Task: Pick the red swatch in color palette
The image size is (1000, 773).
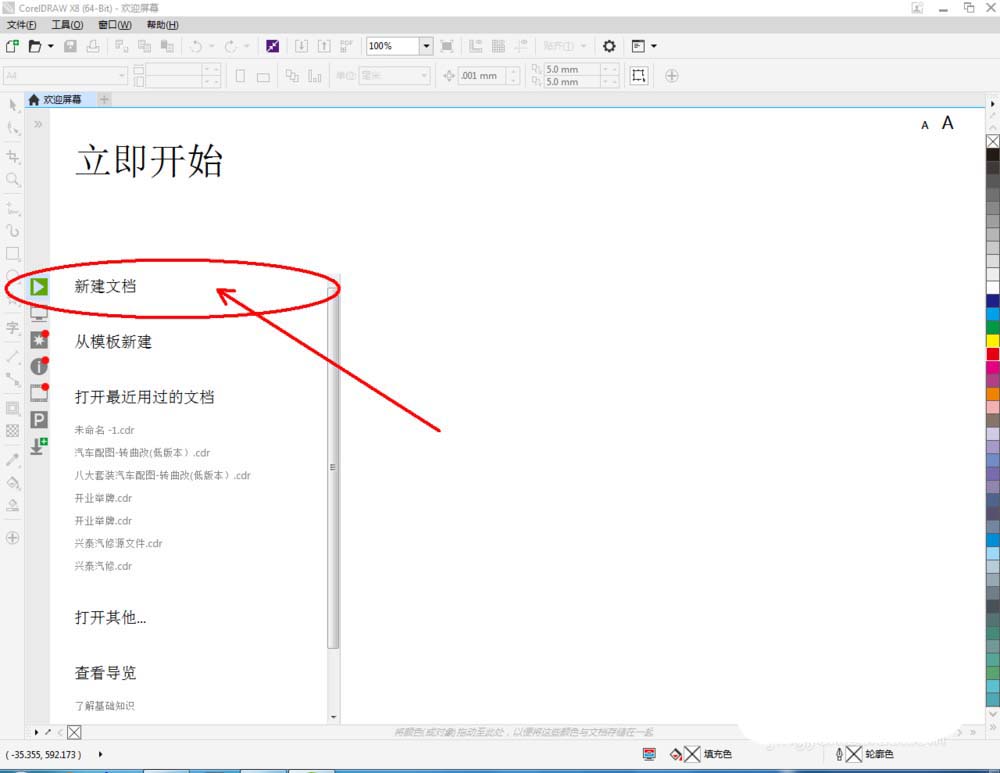Action: 992,354
